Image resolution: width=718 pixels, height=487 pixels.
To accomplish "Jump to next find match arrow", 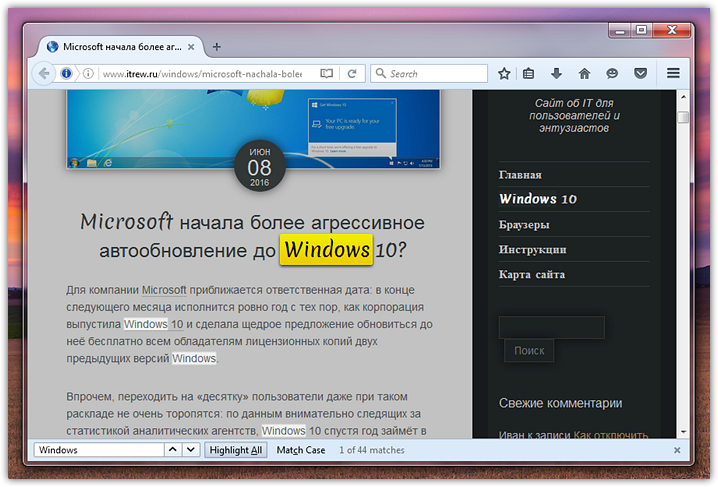I will click(191, 450).
